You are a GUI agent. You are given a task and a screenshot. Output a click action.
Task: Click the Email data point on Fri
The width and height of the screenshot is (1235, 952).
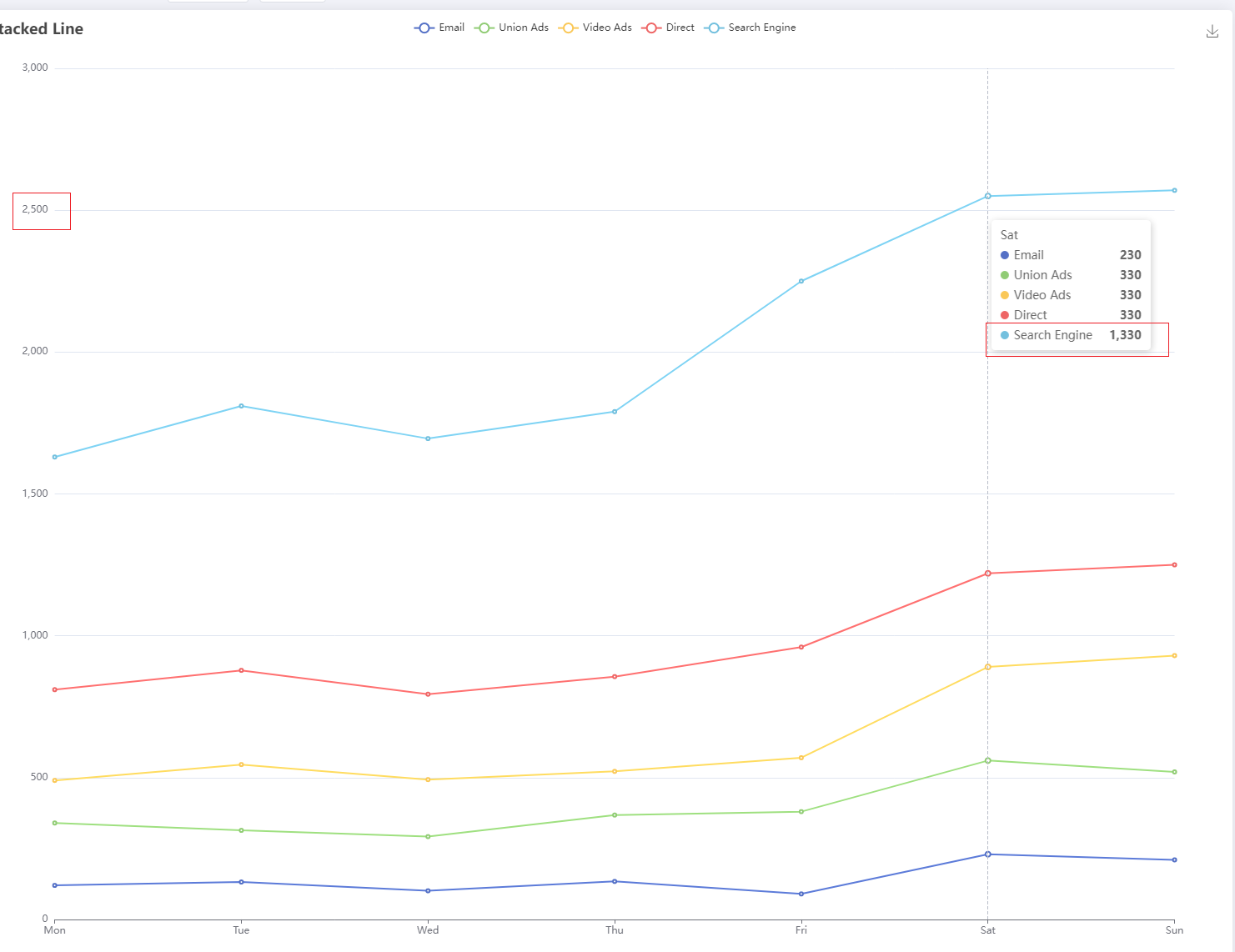[x=801, y=894]
